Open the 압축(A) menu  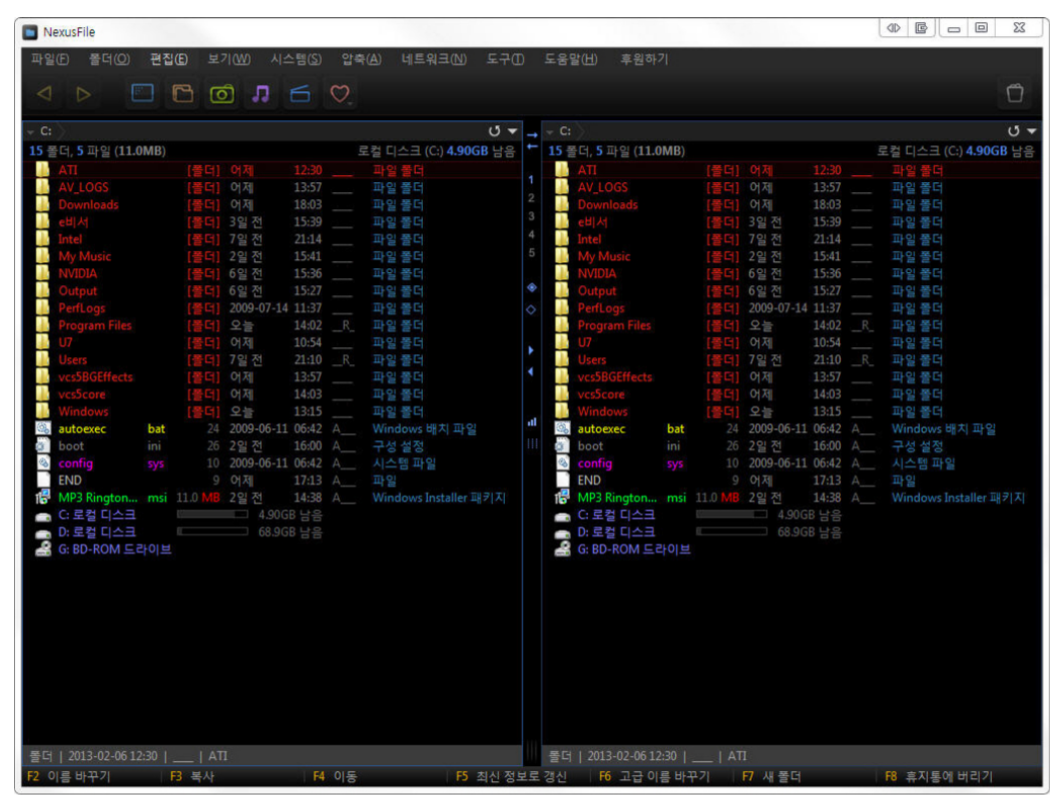[x=361, y=59]
